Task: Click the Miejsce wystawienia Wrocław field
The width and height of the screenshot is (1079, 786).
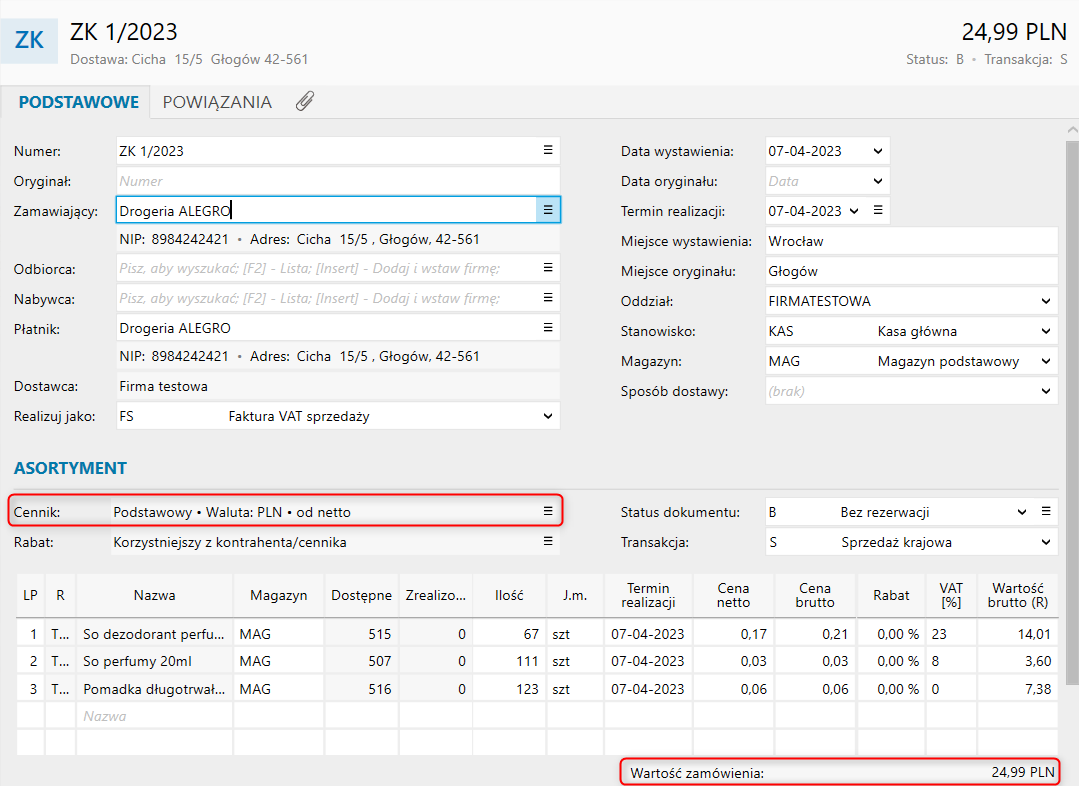Action: 910,241
